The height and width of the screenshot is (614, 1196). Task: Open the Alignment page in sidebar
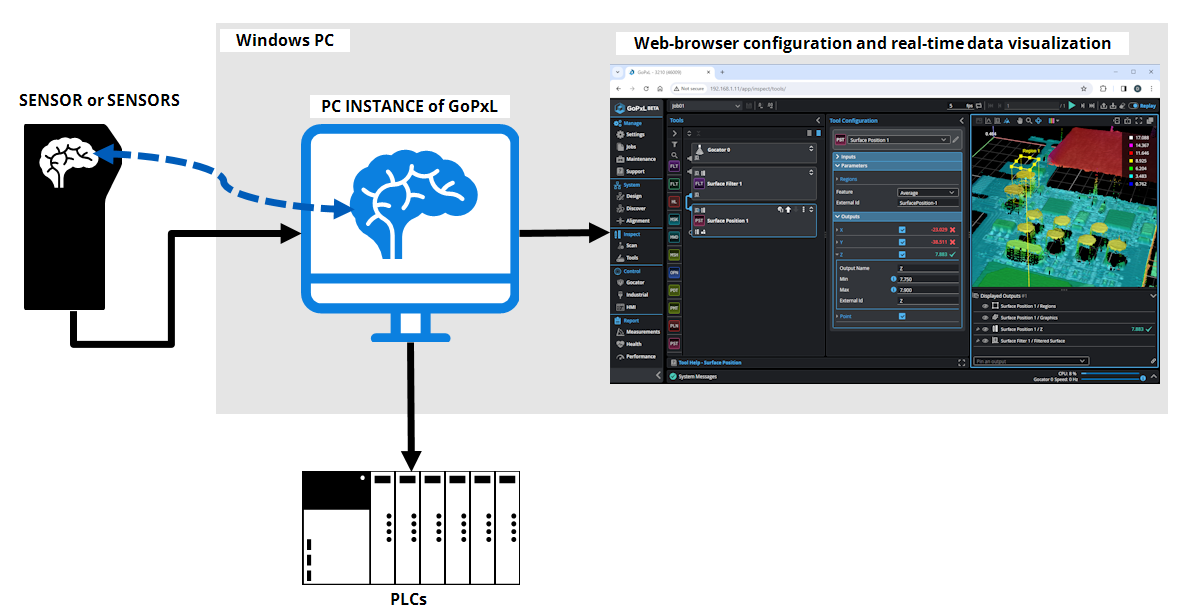tap(637, 220)
